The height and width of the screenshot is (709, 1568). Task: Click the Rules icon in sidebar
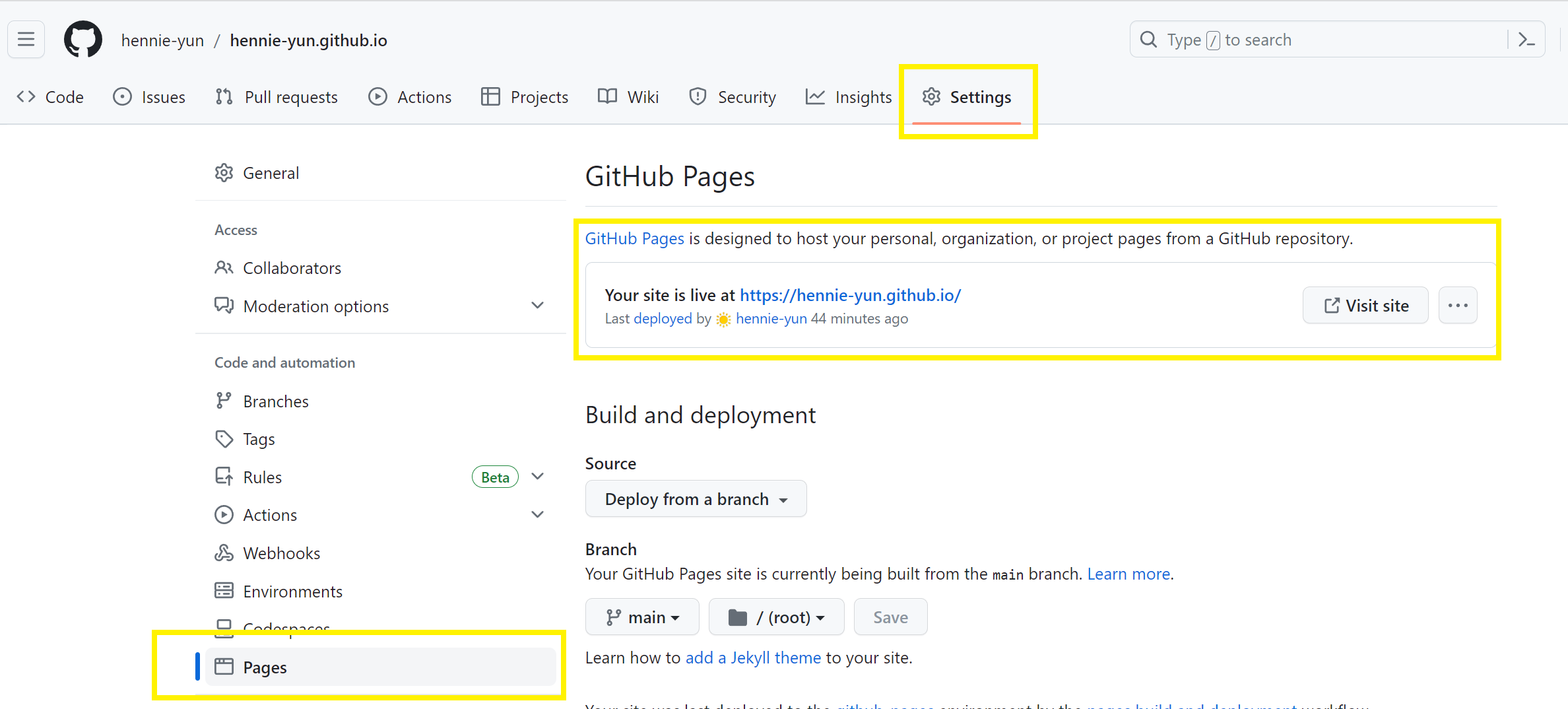pos(224,477)
